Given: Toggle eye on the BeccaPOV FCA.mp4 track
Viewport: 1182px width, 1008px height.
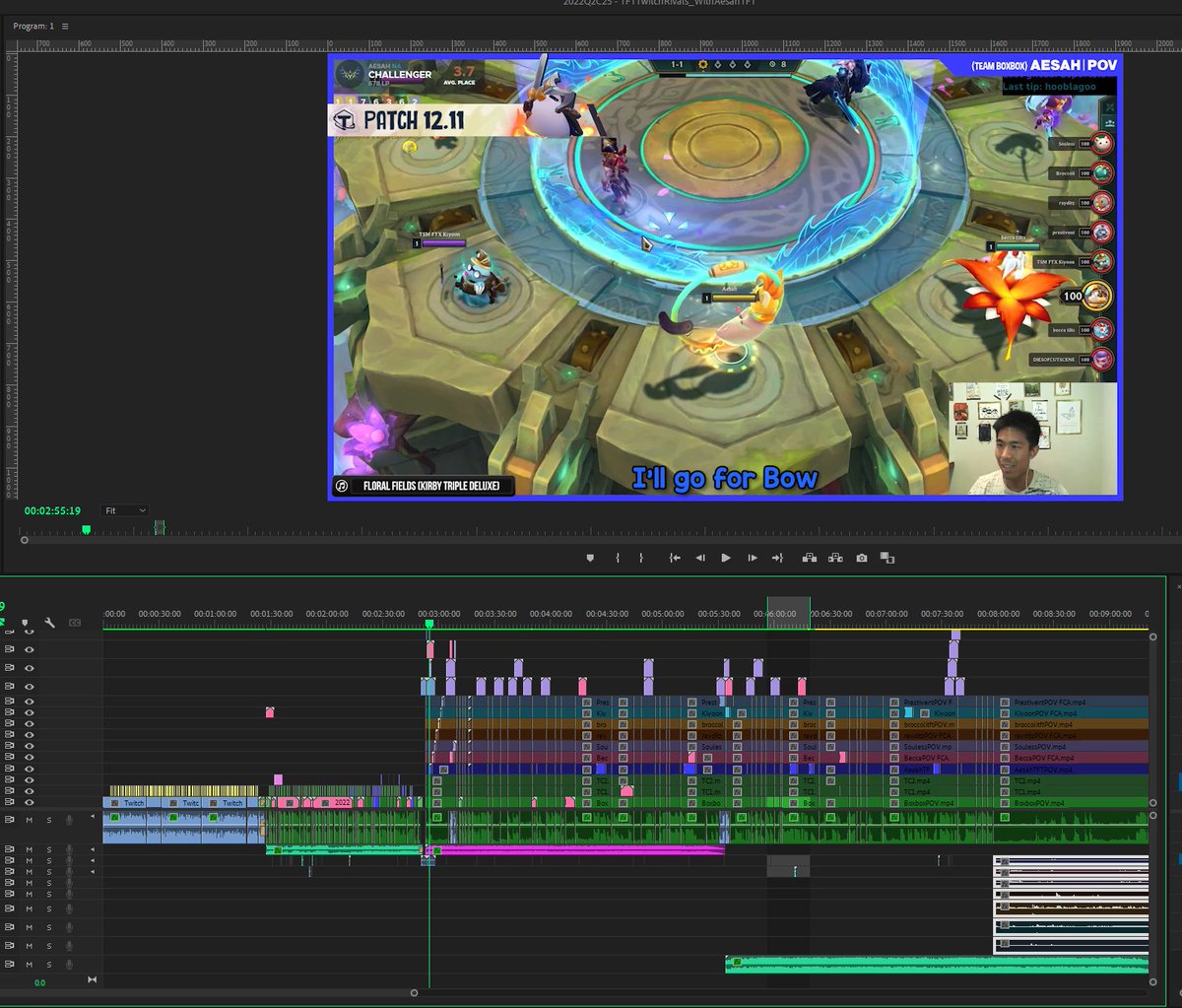Looking at the screenshot, I should (x=30, y=757).
